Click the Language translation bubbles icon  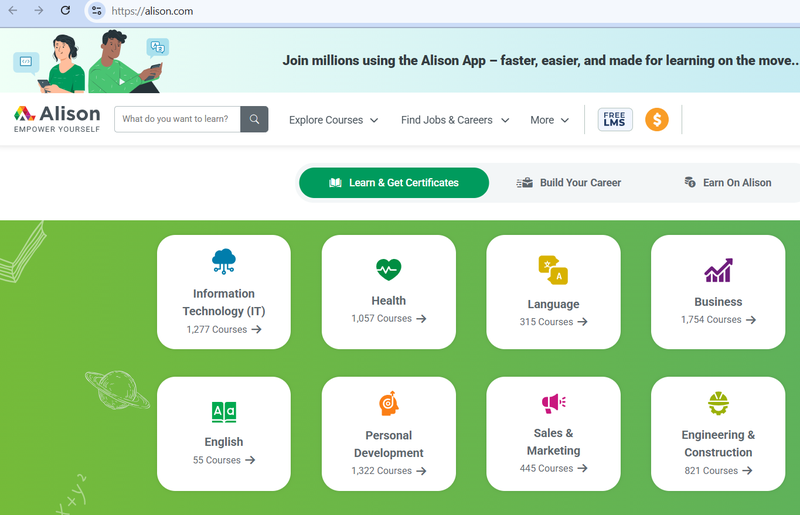click(553, 270)
